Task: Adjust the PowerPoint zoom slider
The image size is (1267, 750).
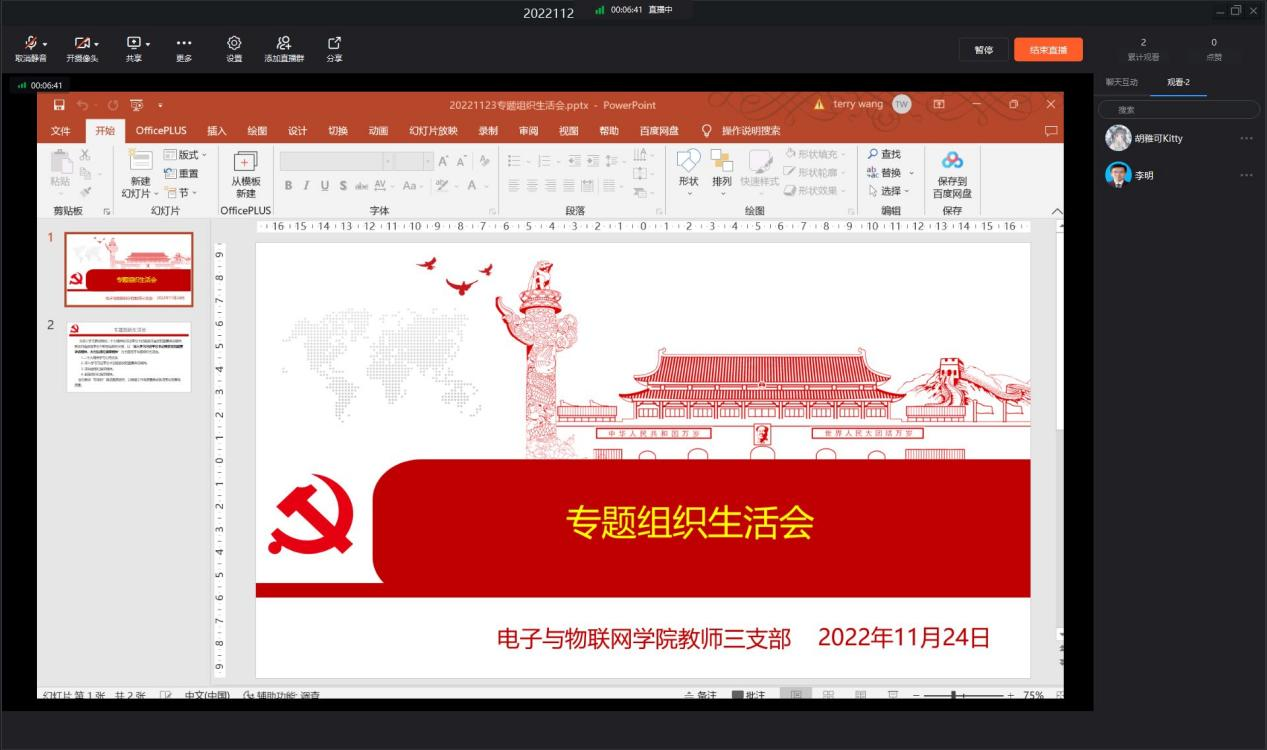Action: (954, 695)
